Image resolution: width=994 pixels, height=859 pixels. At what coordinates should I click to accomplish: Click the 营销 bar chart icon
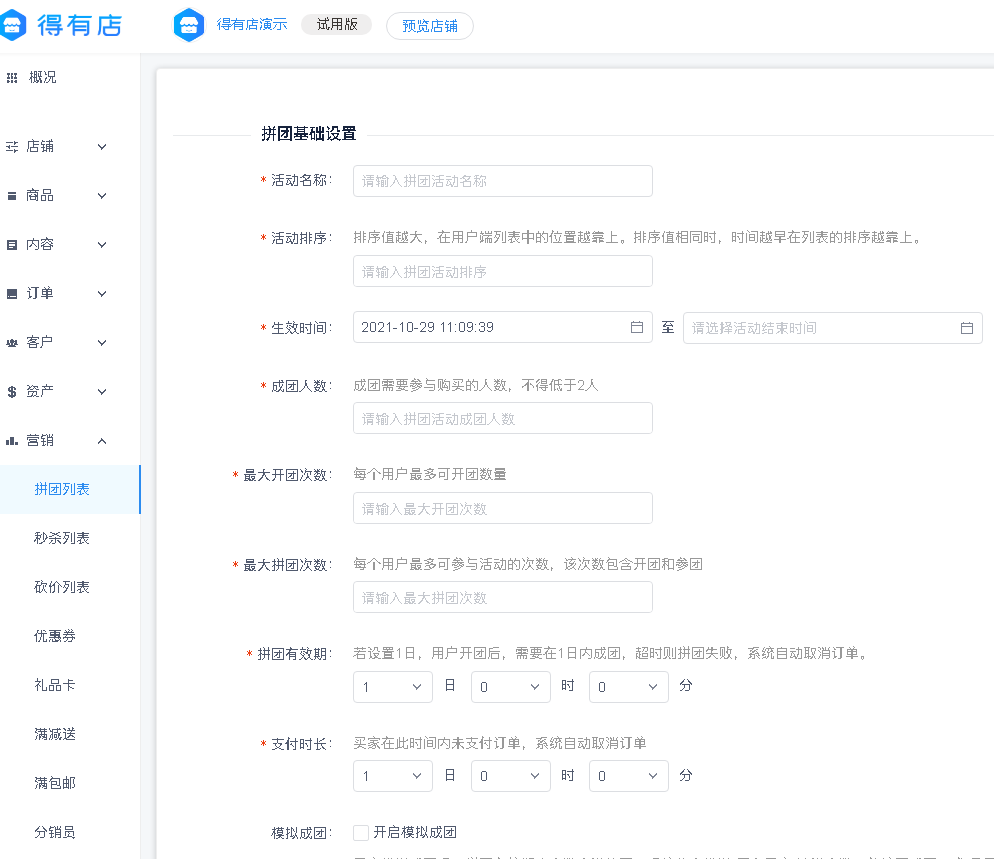pos(12,441)
